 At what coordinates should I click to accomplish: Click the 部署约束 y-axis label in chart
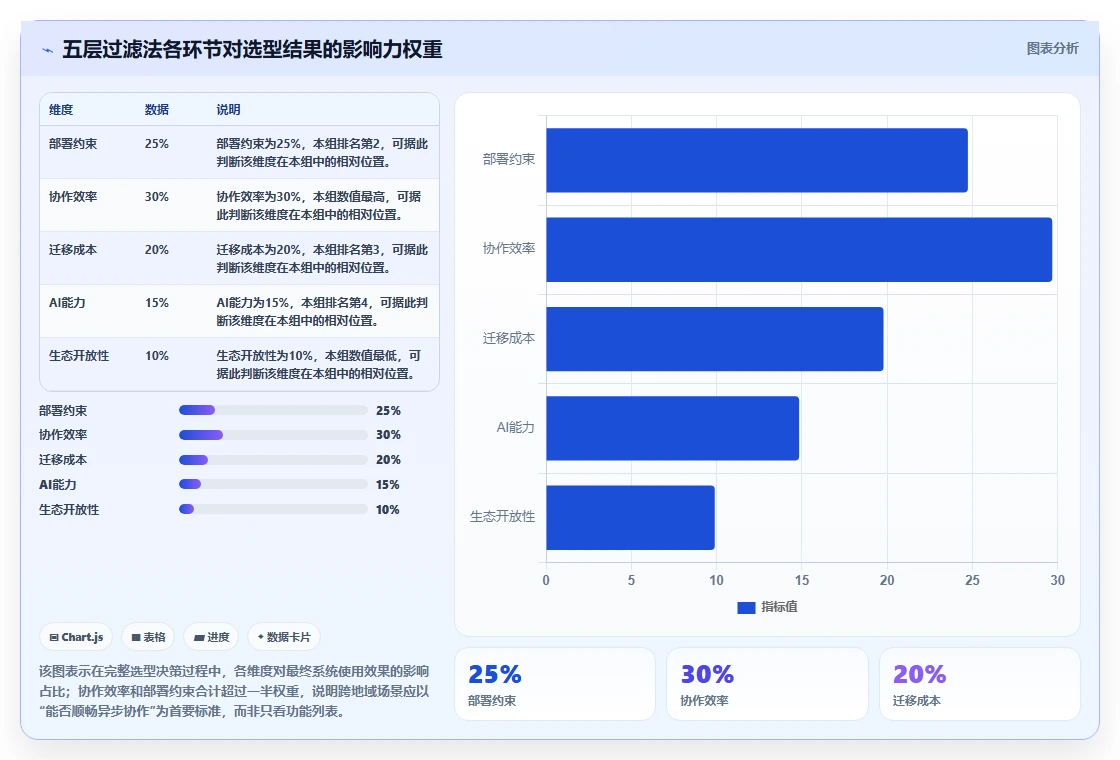coord(509,159)
